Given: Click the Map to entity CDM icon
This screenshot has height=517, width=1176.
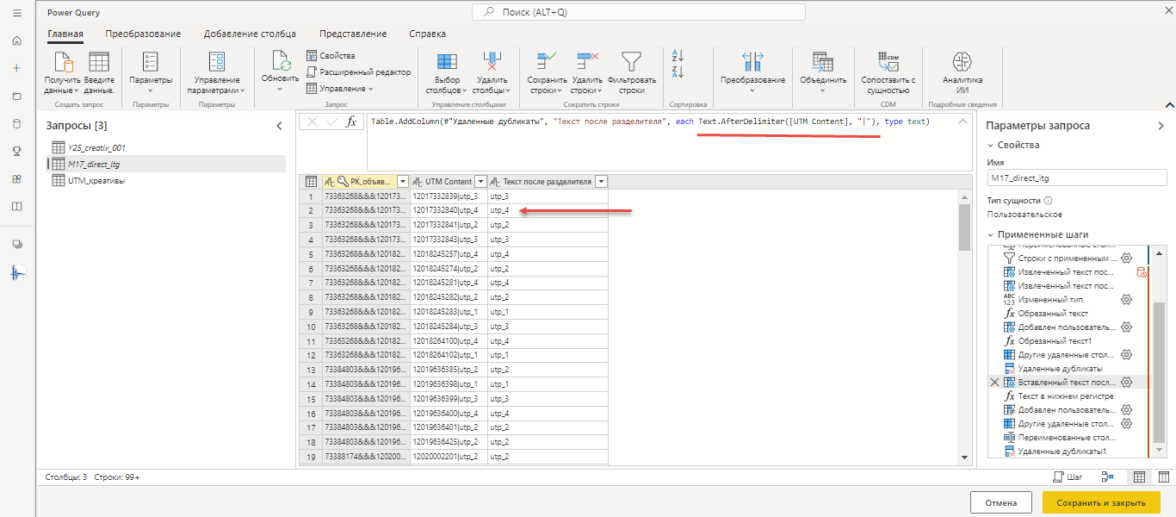Looking at the screenshot, I should pos(888,60).
